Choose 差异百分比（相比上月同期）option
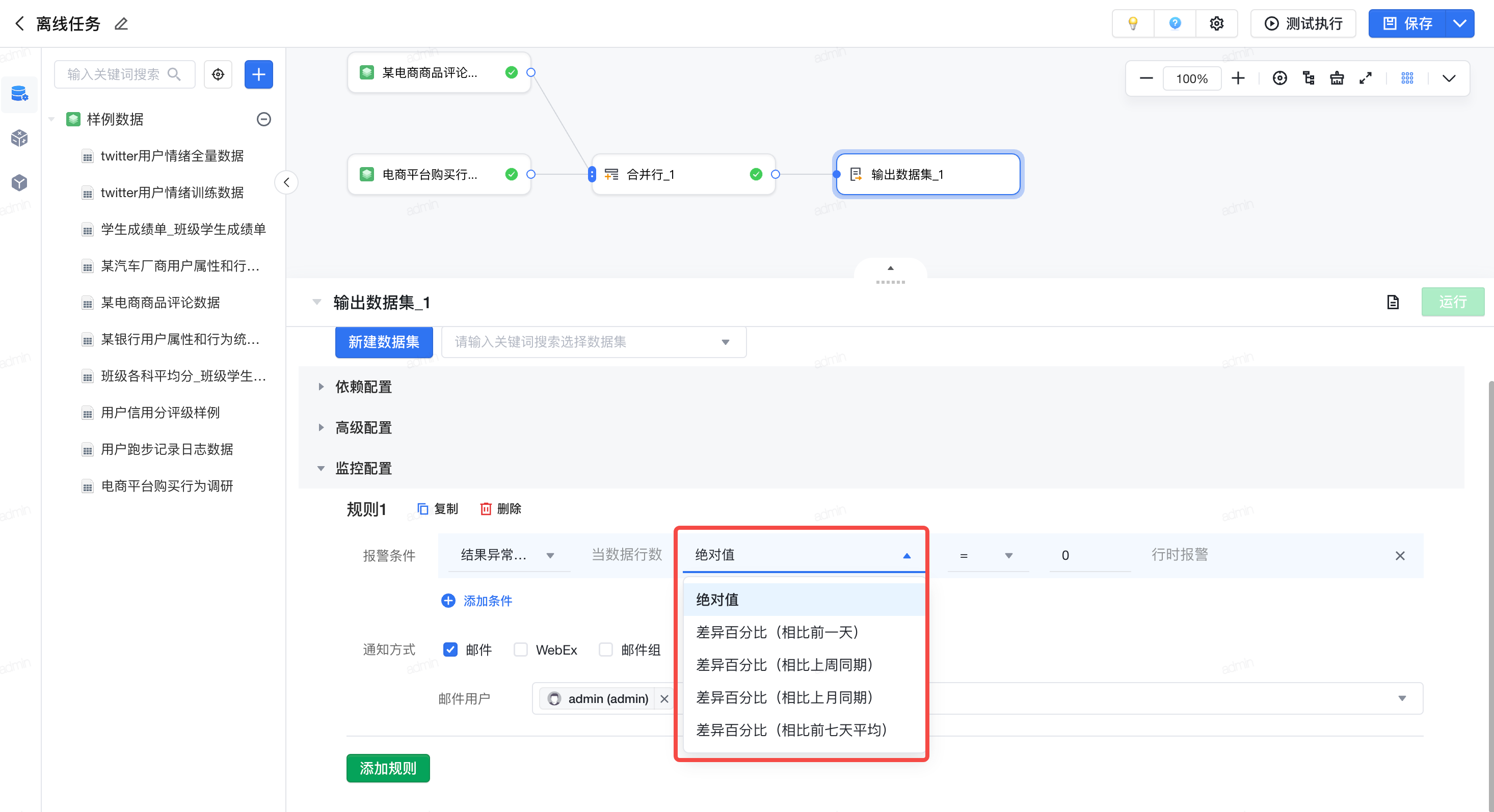 coord(803,697)
